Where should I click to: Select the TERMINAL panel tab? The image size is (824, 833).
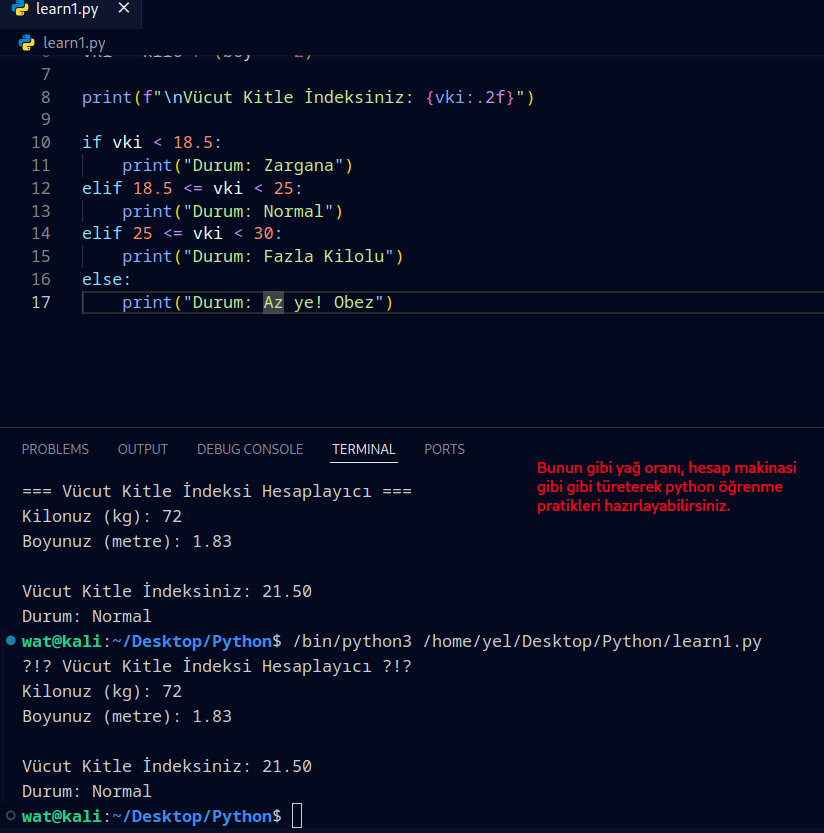tap(364, 449)
